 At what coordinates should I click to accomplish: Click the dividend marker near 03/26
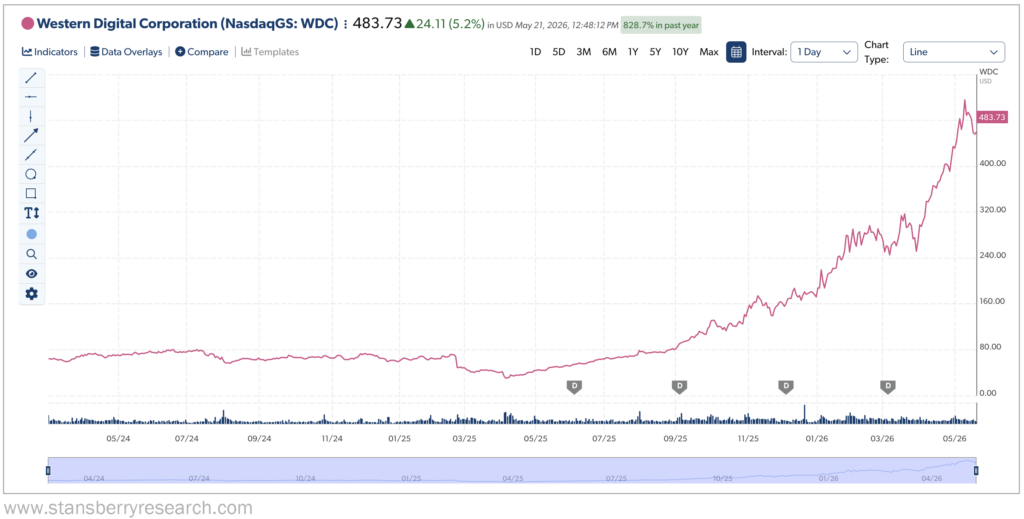pos(888,386)
